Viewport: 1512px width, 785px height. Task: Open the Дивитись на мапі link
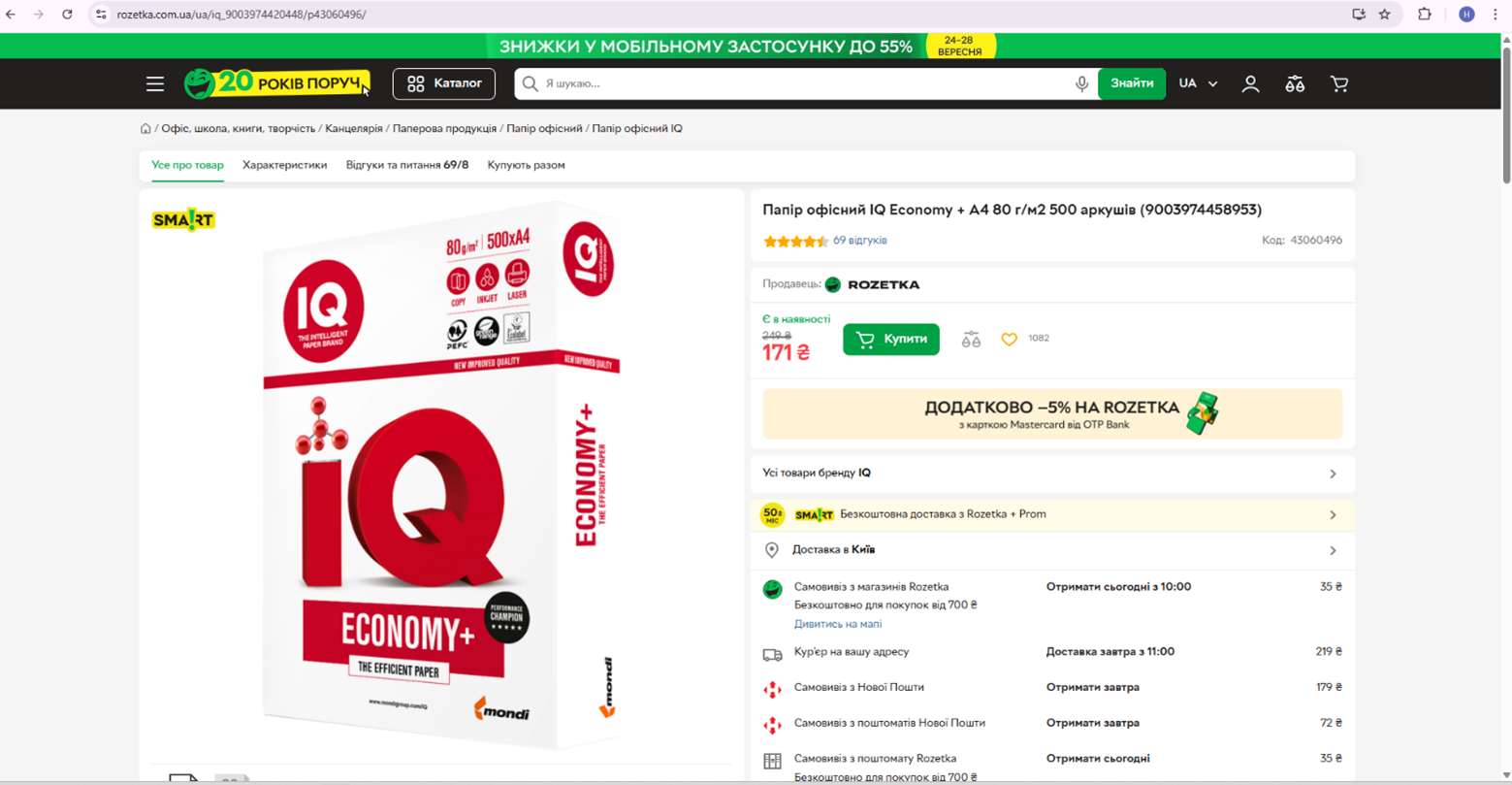pyautogui.click(x=838, y=624)
